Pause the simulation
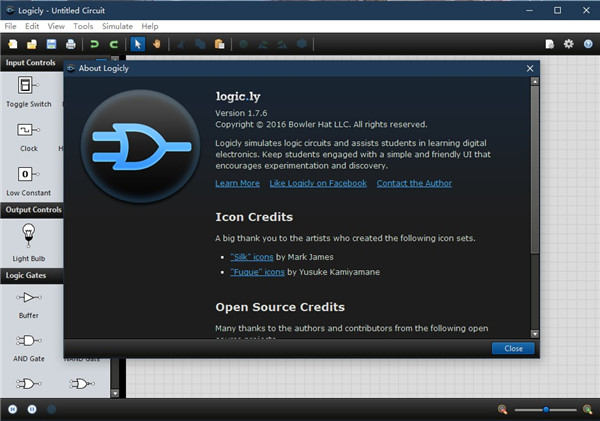Screen dimensions: 600x421 click(32, 410)
